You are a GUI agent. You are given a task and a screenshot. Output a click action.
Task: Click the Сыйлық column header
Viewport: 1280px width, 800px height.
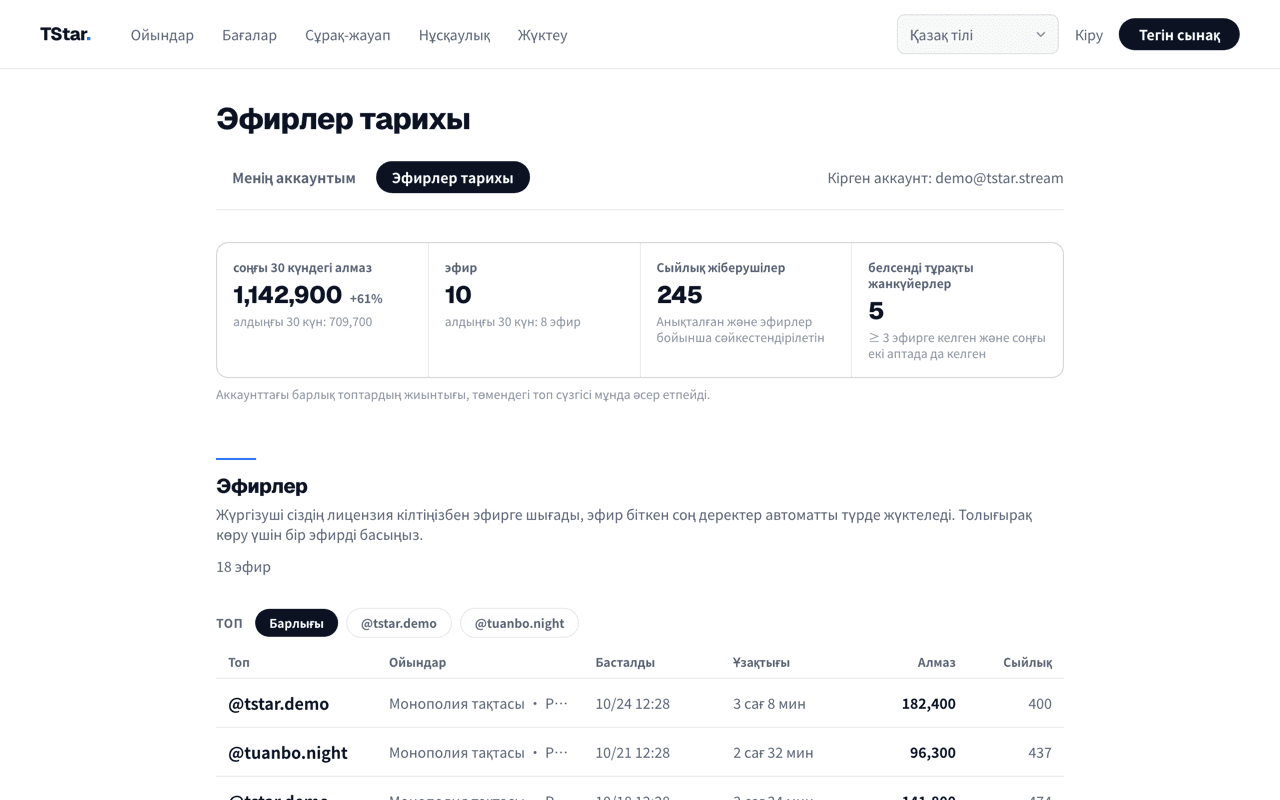(x=1027, y=662)
